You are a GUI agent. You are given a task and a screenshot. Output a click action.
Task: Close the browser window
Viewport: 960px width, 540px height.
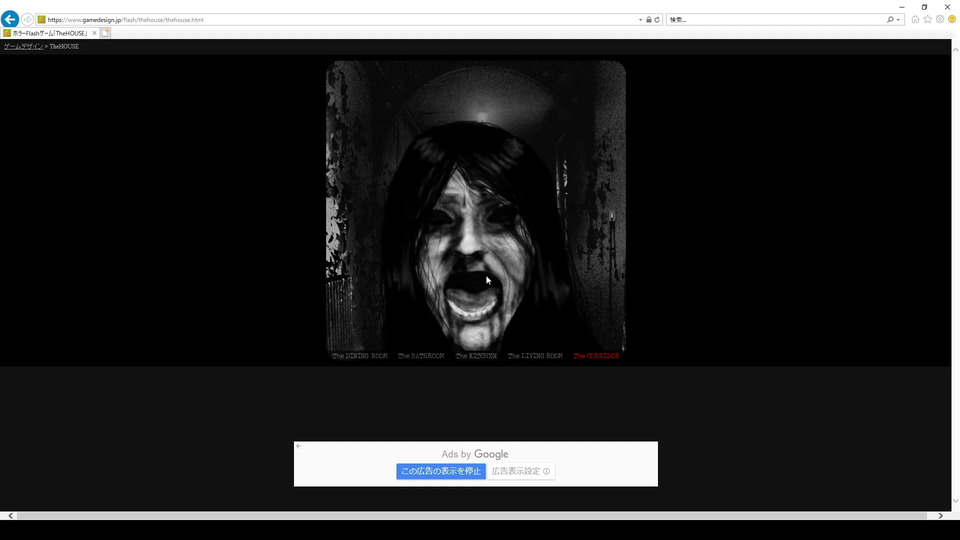[x=947, y=7]
